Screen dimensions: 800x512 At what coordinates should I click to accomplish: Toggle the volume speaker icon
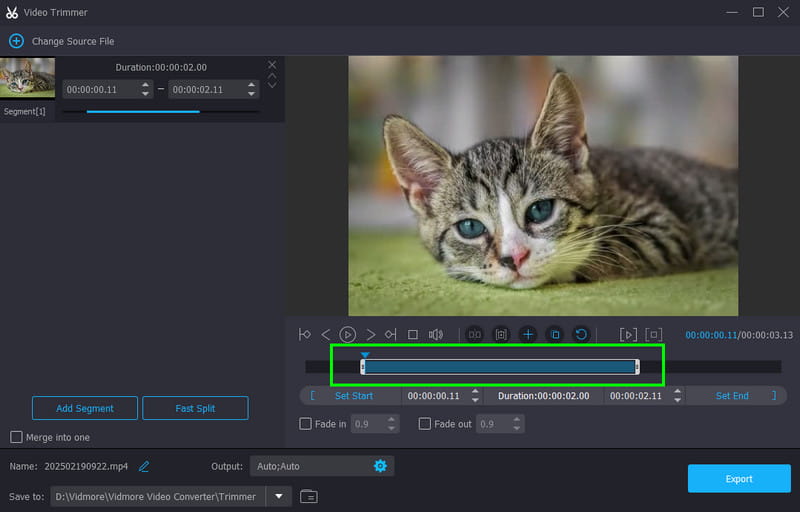click(x=436, y=335)
